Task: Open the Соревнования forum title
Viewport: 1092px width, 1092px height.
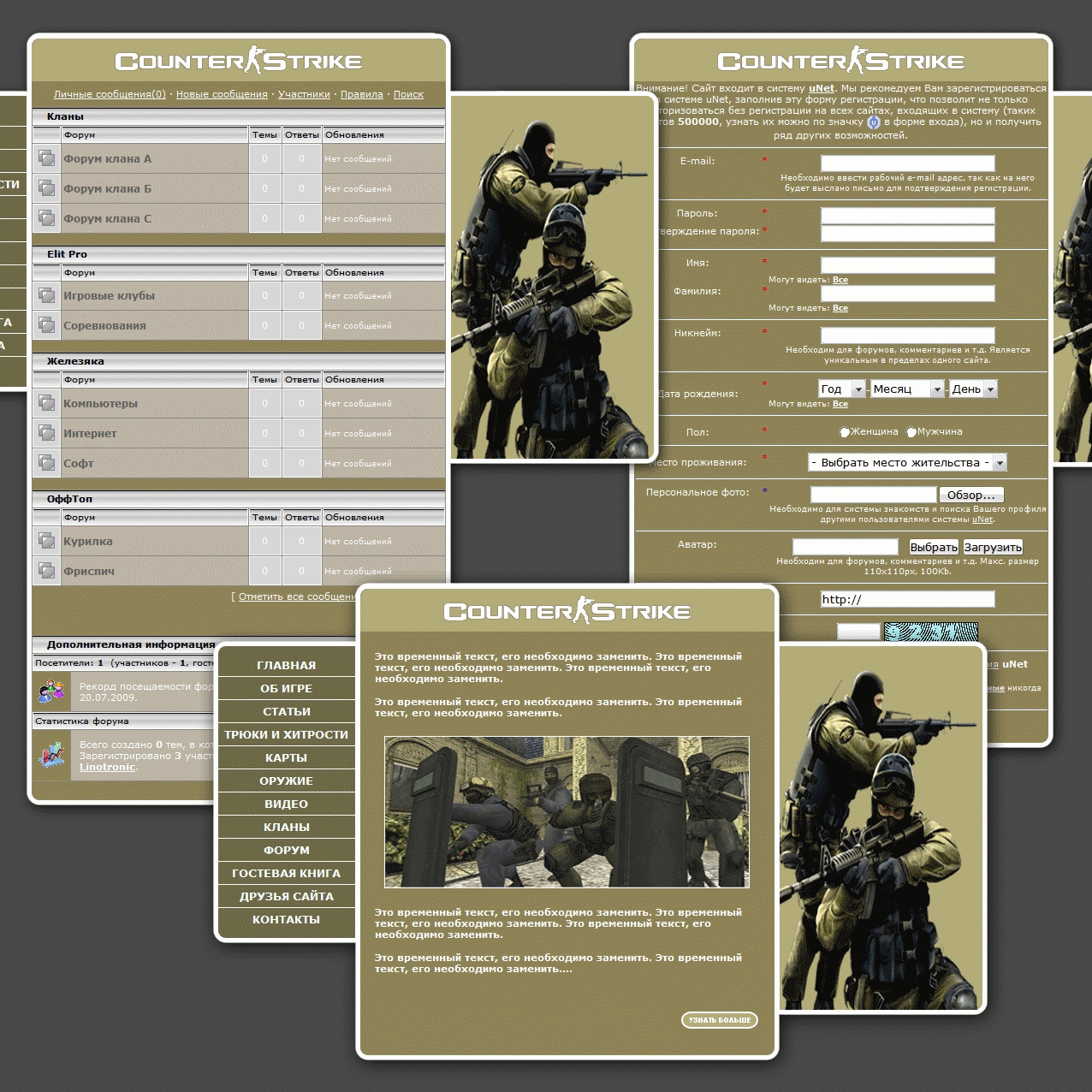Action: point(104,325)
